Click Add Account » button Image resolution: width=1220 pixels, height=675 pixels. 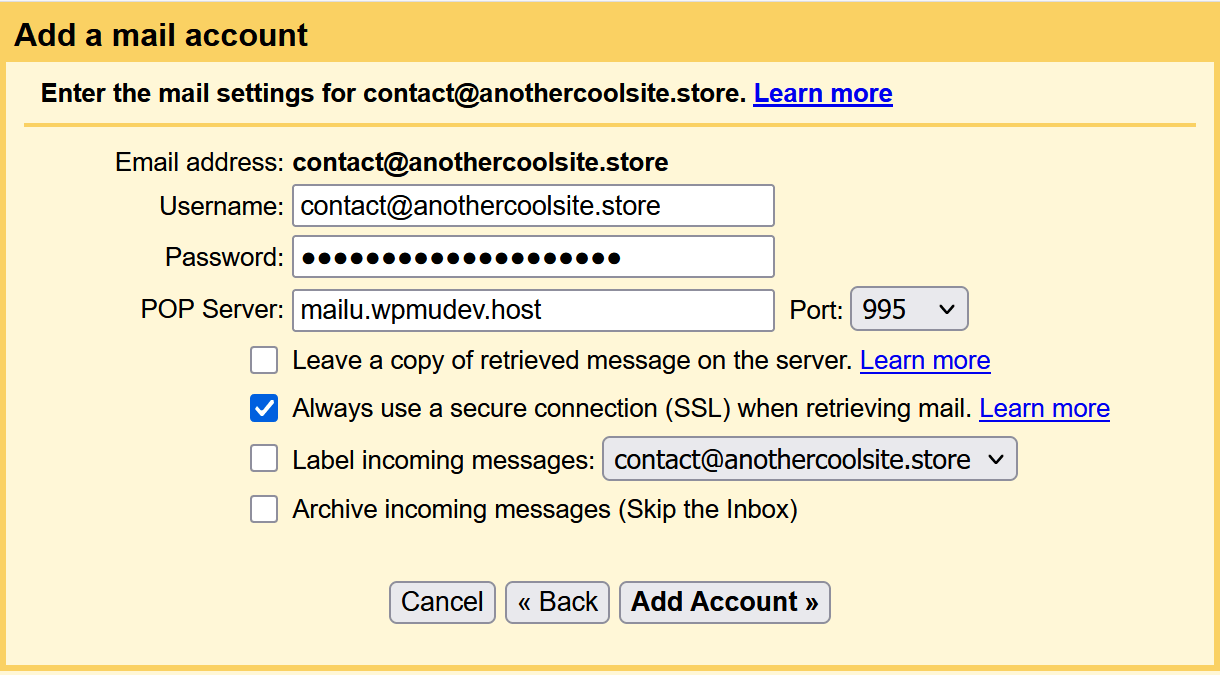point(724,602)
